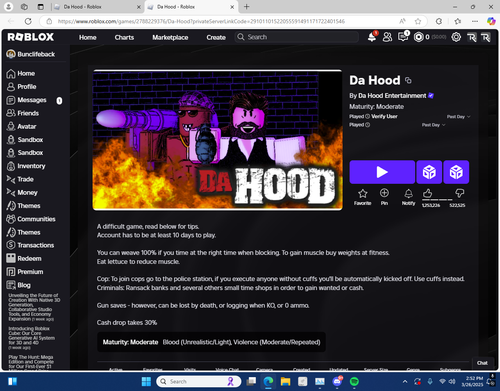Open a new browser tab
Screen dimensions: 500x391
tap(247, 7)
